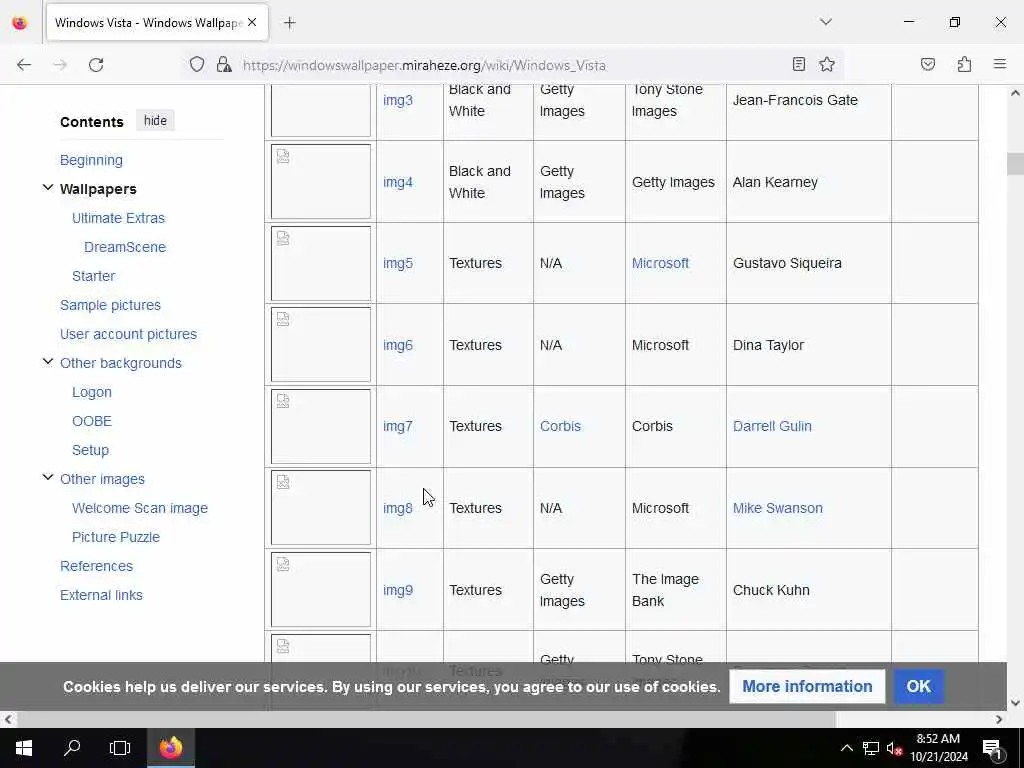Open the img3 wallpaper link
This screenshot has height=768, width=1024.
pyautogui.click(x=398, y=100)
